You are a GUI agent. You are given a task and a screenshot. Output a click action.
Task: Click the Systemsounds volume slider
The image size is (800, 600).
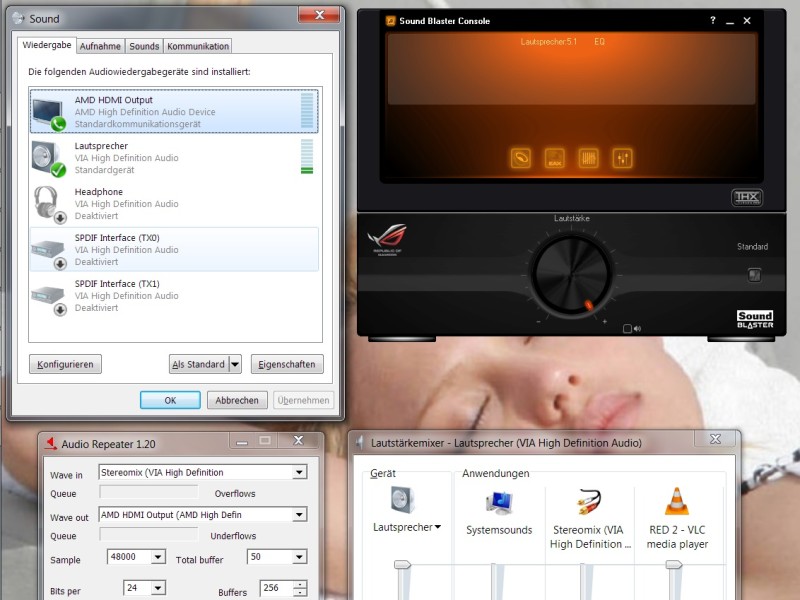click(x=496, y=582)
